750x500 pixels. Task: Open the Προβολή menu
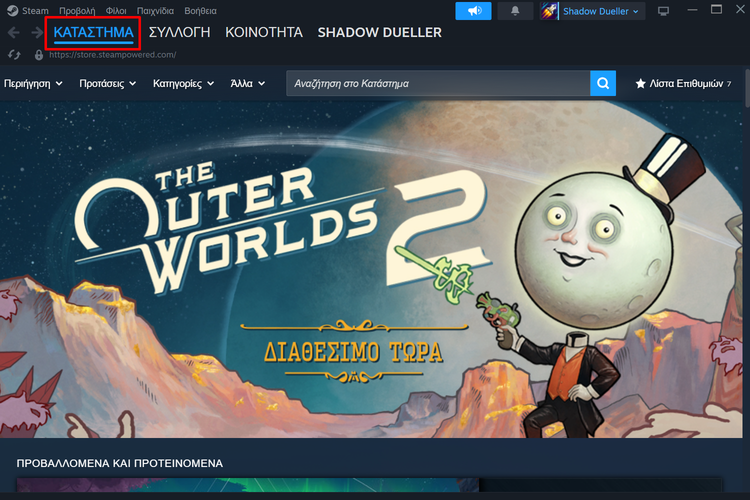[x=77, y=11]
